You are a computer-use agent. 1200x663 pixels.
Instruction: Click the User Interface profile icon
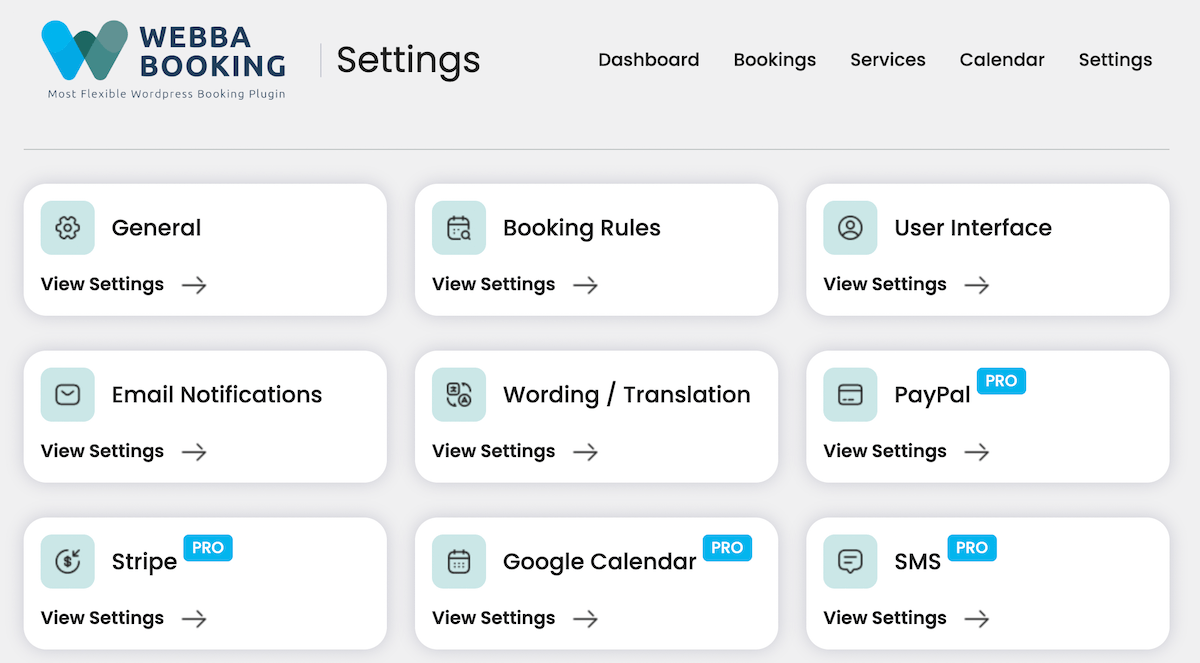pyautogui.click(x=850, y=228)
